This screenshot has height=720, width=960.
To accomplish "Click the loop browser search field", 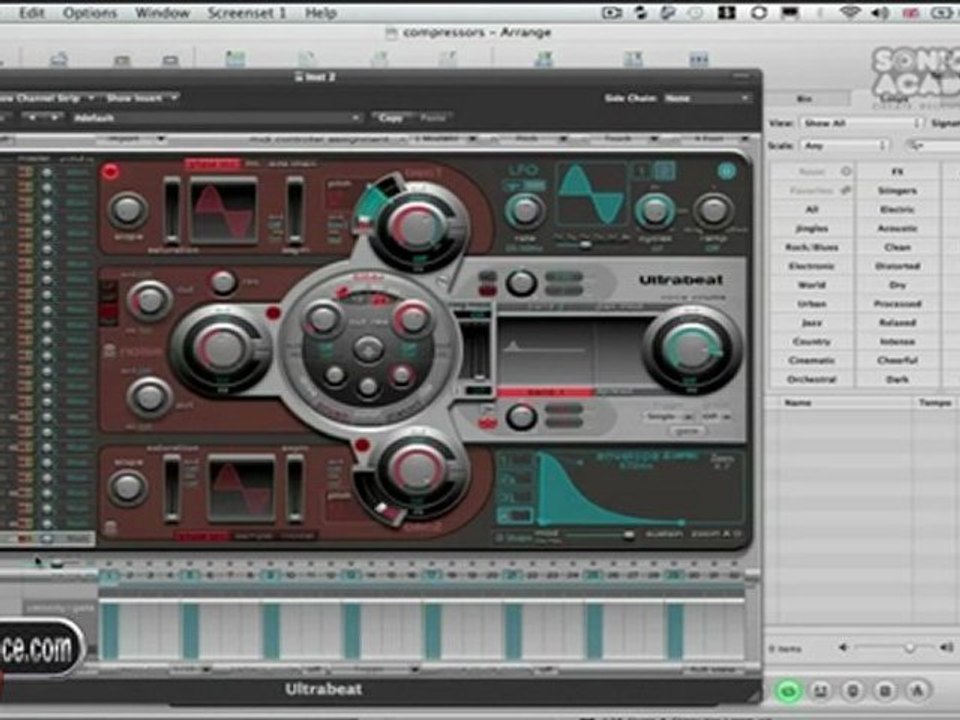I will tap(933, 146).
